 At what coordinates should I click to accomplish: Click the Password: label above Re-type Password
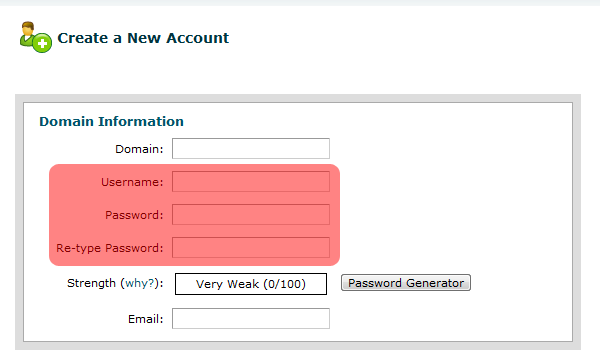pos(134,215)
